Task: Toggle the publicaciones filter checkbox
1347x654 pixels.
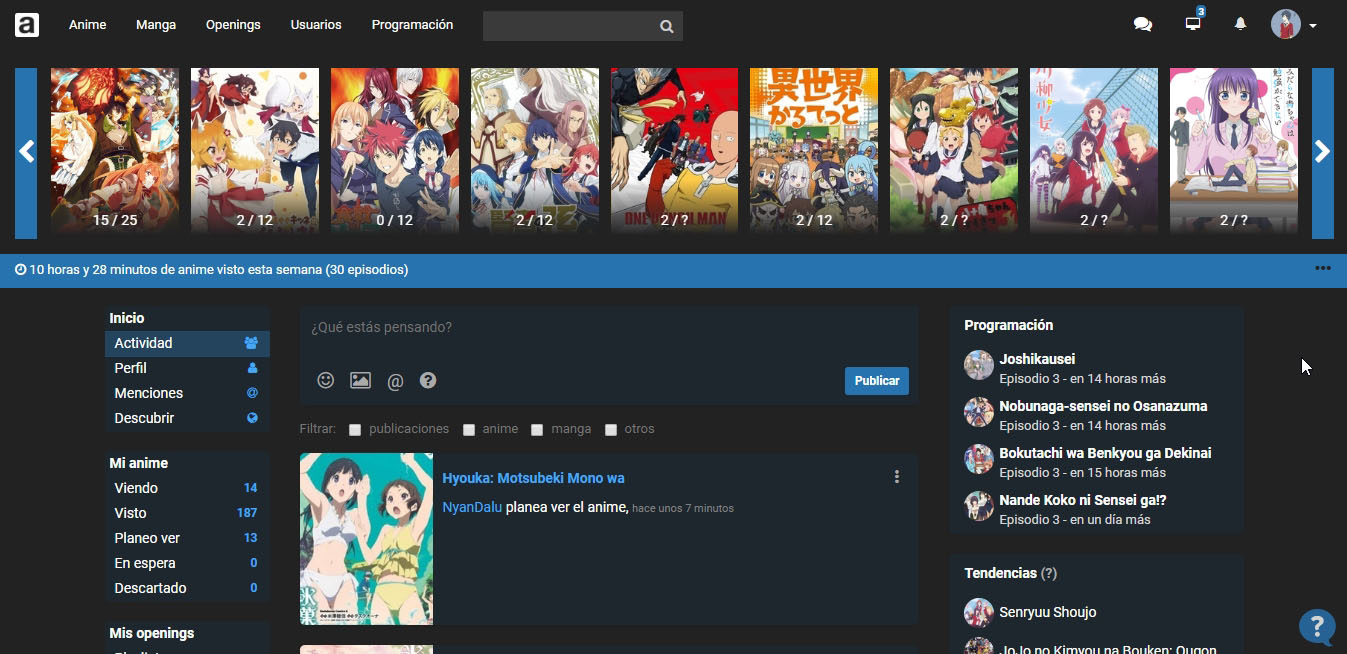Action: coord(355,430)
